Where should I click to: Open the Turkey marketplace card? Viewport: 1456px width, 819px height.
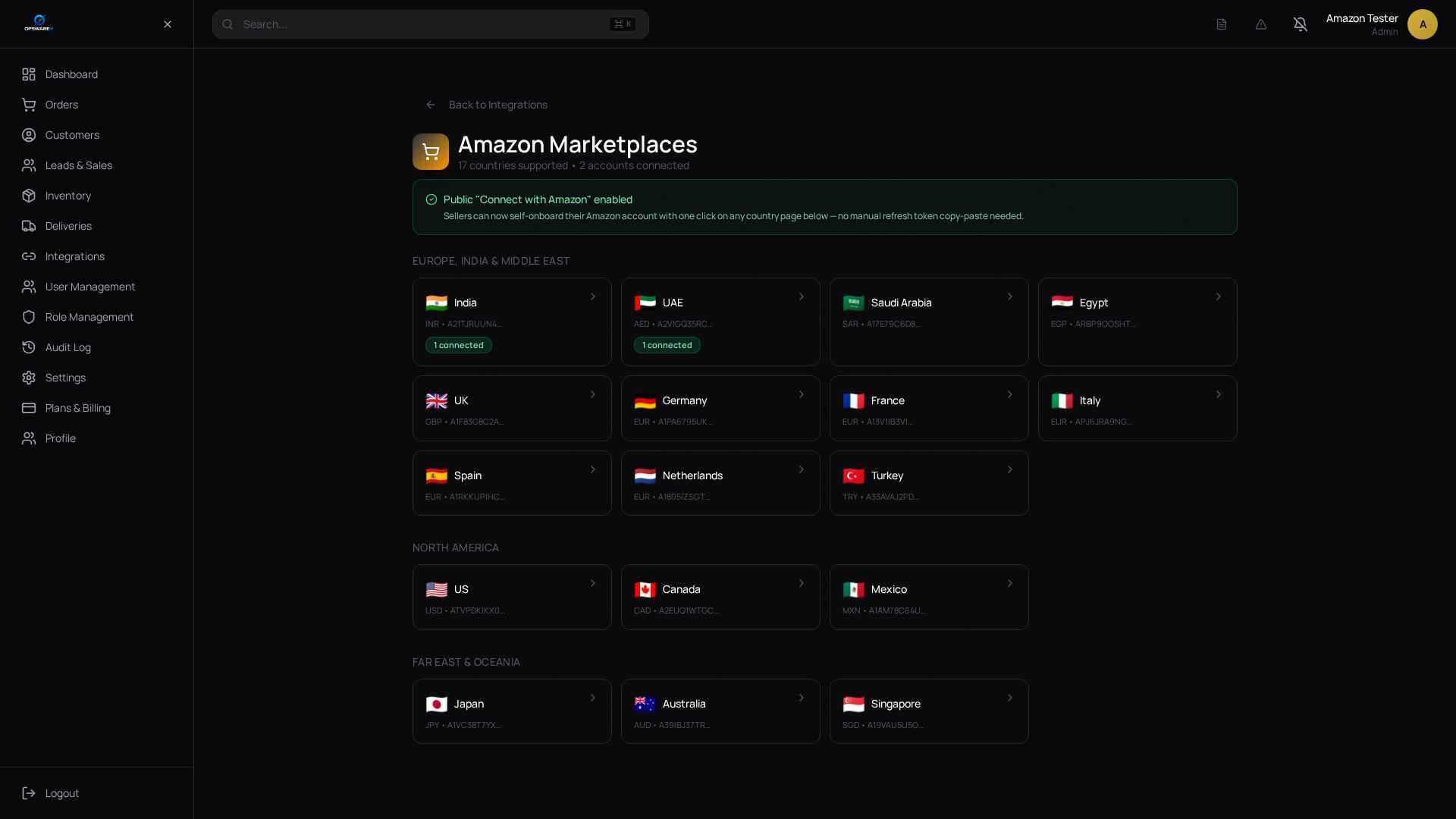point(929,483)
